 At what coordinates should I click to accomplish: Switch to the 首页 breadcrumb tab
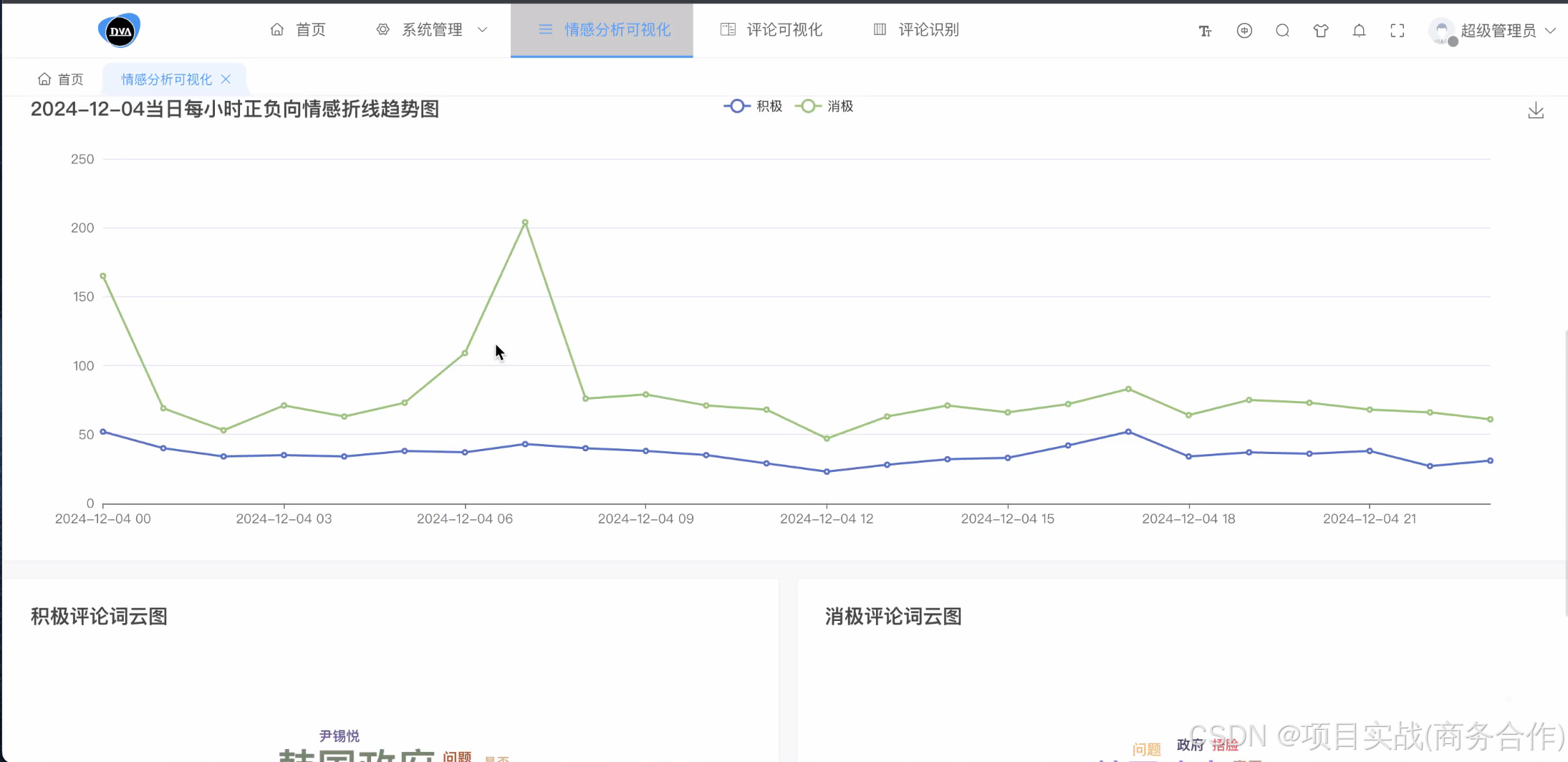[x=61, y=79]
